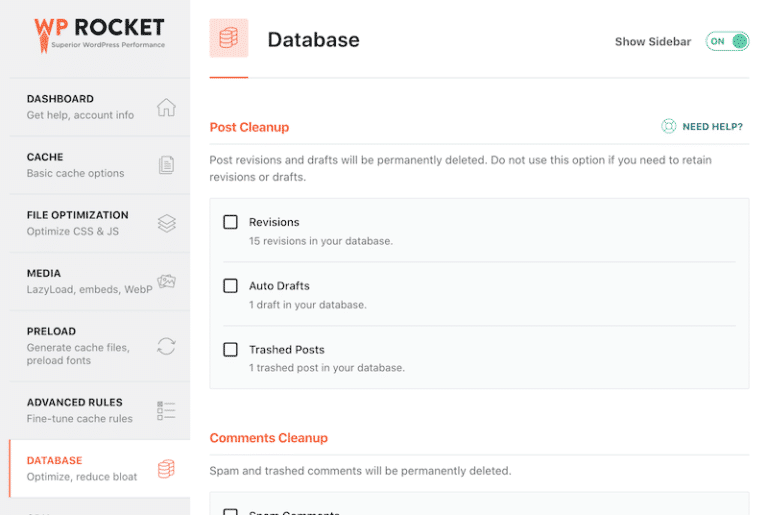
Task: Click the Advanced Rules list icon
Action: [x=166, y=410]
